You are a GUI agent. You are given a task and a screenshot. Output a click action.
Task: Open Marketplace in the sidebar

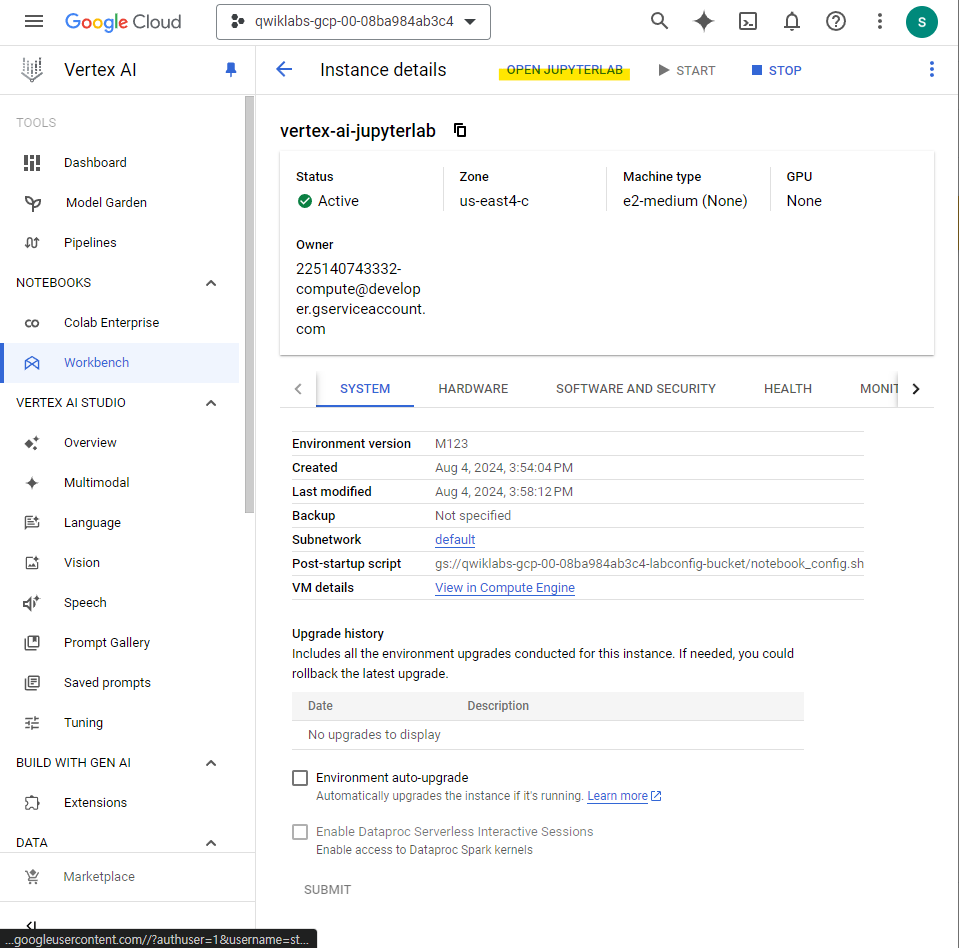(x=127, y=877)
